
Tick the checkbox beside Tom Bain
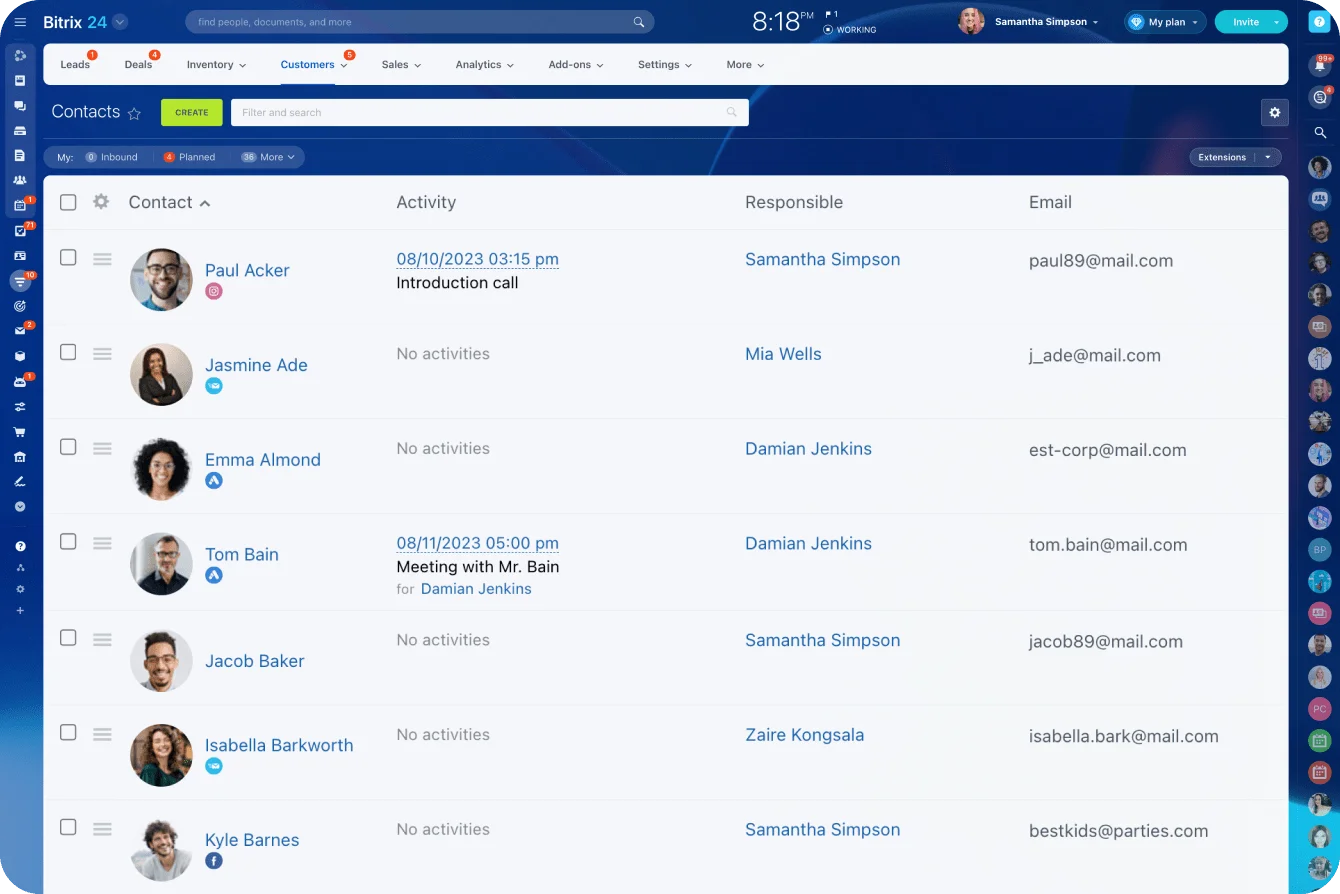pyautogui.click(x=68, y=542)
